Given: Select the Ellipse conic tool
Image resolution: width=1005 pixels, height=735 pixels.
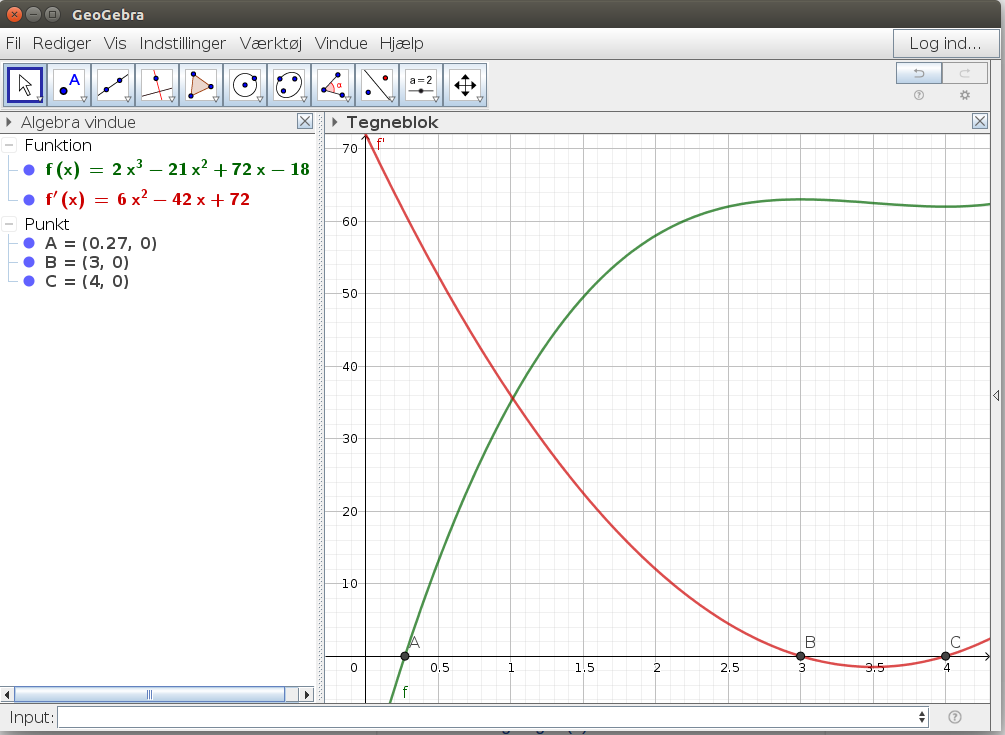Looking at the screenshot, I should tap(288, 85).
